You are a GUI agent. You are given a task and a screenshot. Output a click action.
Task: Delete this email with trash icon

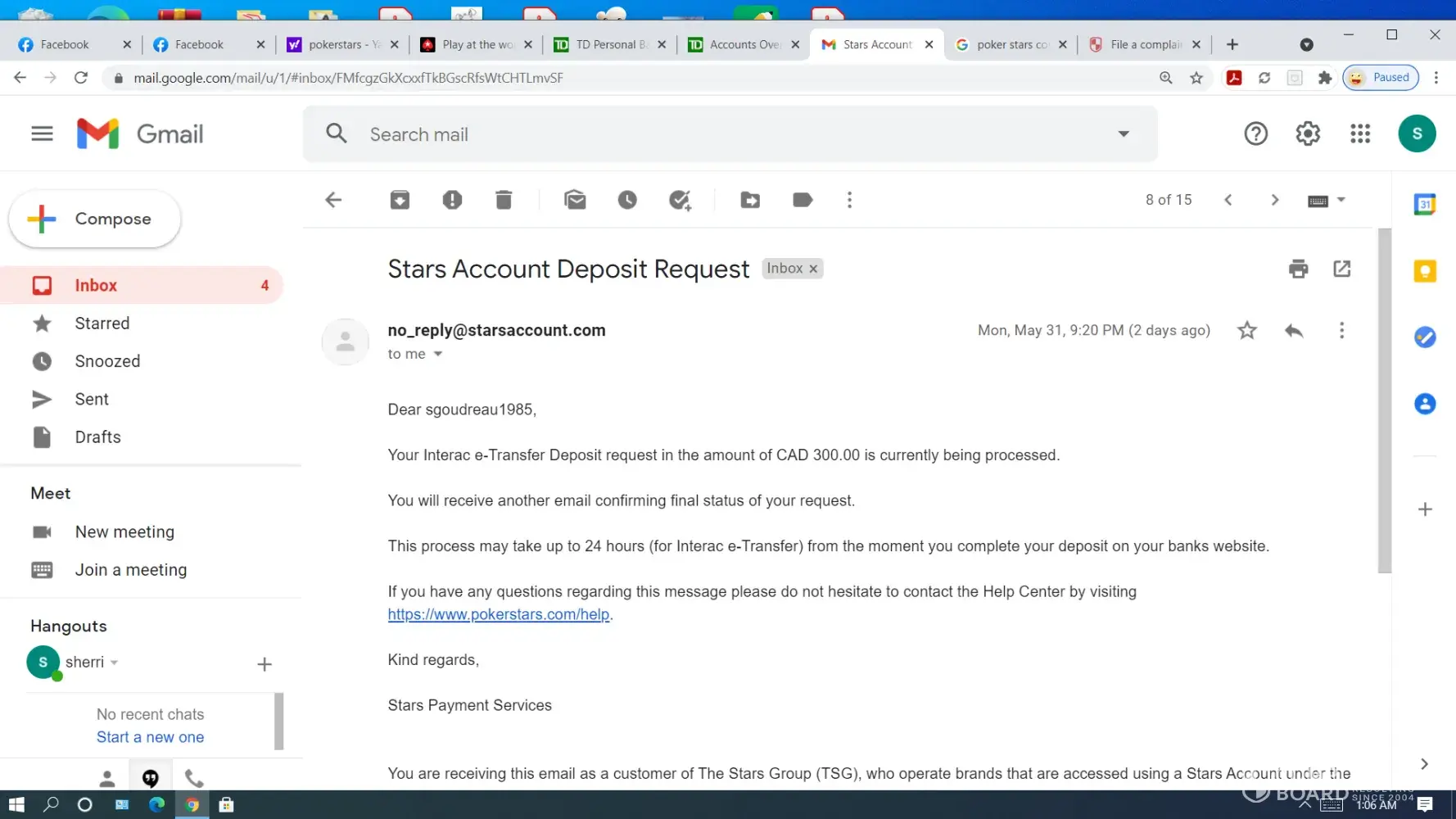(504, 200)
